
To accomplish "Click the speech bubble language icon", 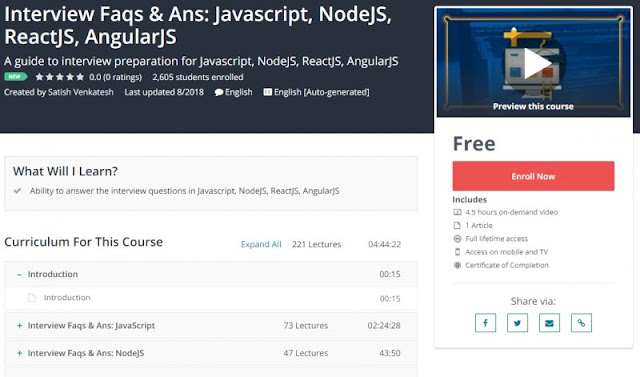I will 219,93.
